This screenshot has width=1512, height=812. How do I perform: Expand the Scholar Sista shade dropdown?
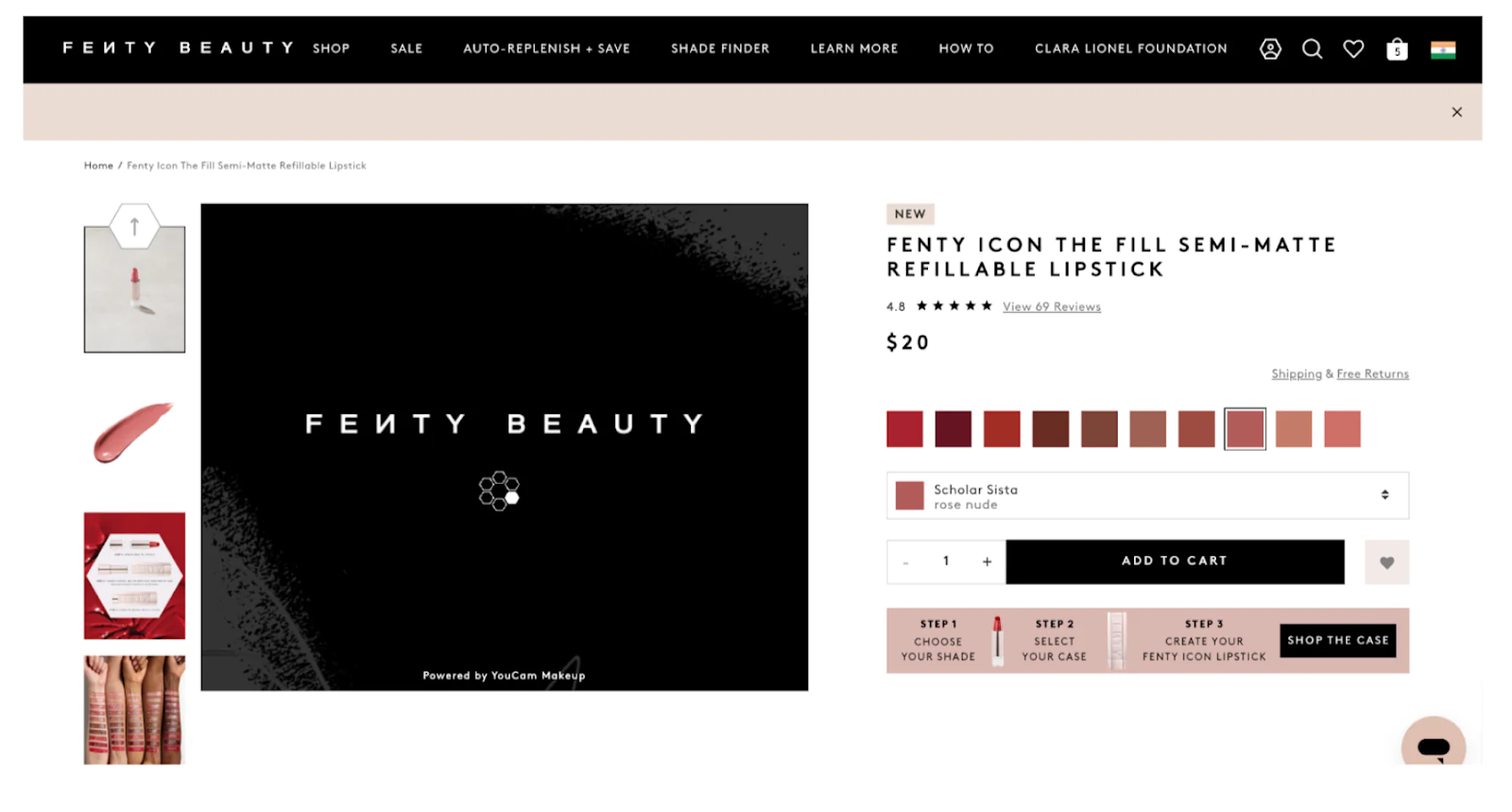[1147, 495]
